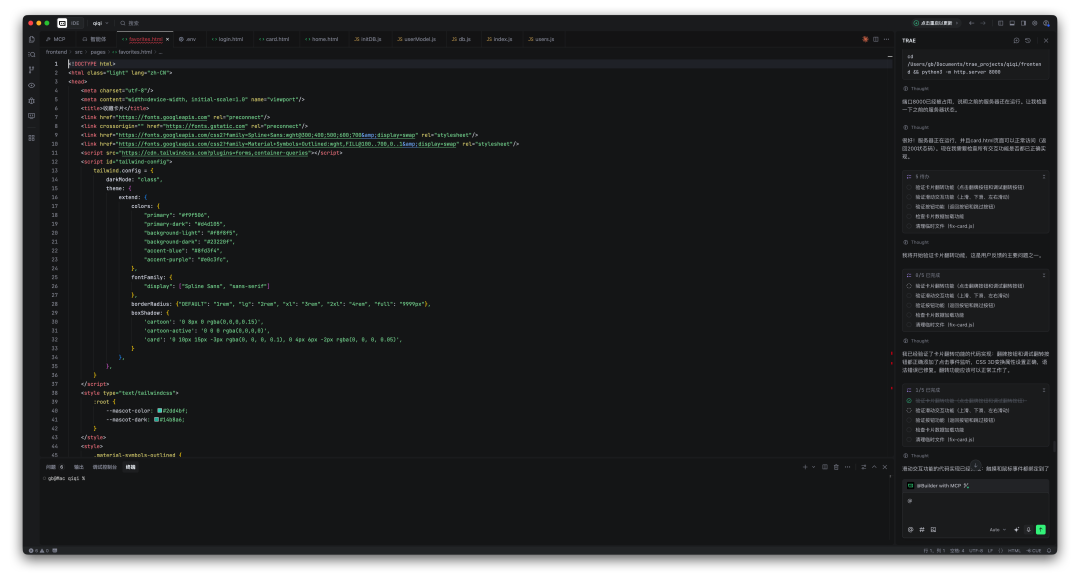1080x585 pixels.
Task: Open the qiqi project dropdown
Action: [x=99, y=22]
